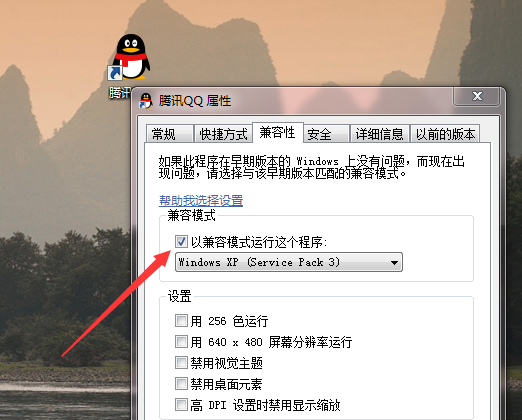The width and height of the screenshot is (522, 420).
Task: Close the 腾讯QQ 属性 dialog
Action: [477, 96]
